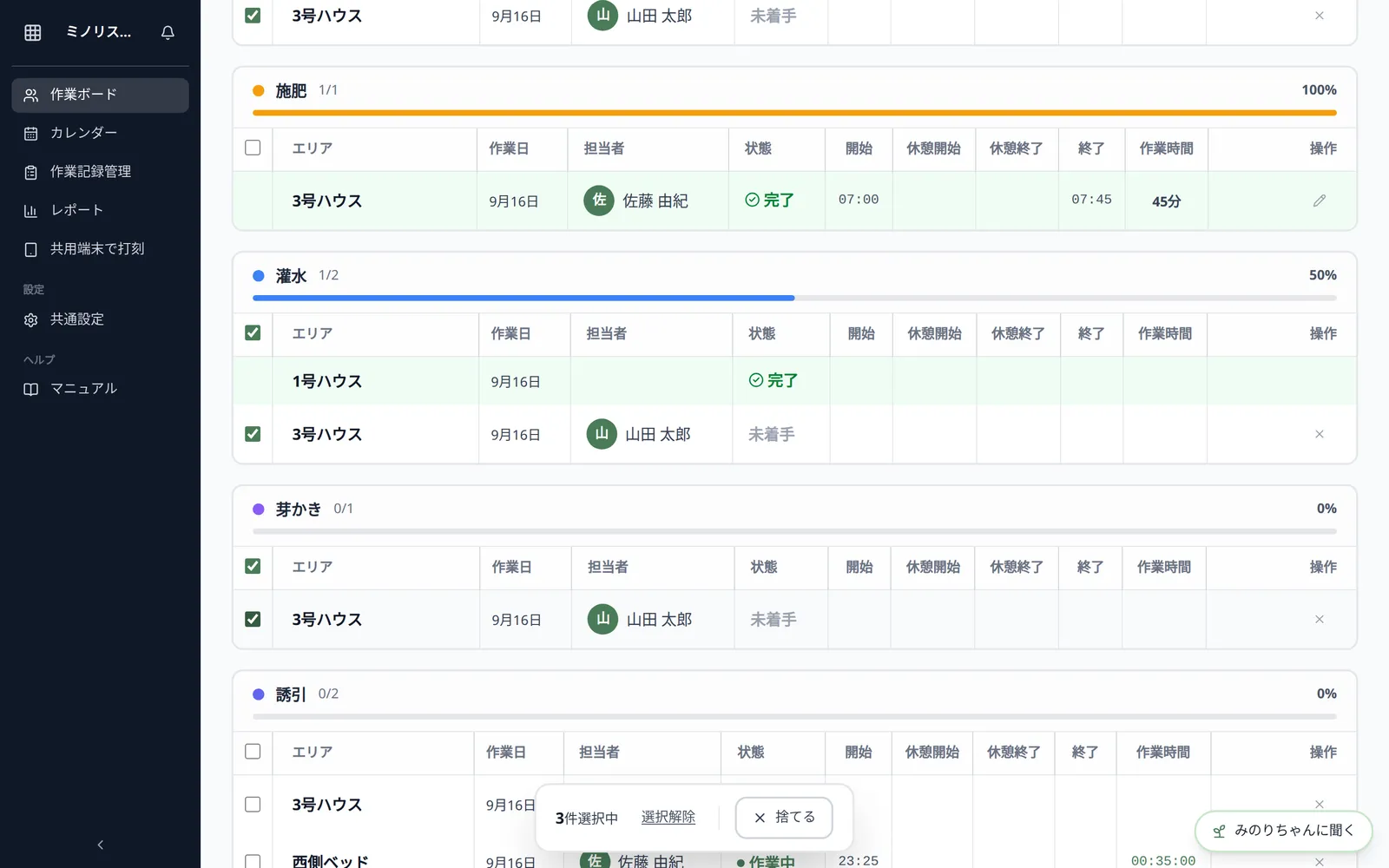Click edit pencil for 施肥 3号ハウス row
The height and width of the screenshot is (868, 1389).
click(x=1319, y=201)
